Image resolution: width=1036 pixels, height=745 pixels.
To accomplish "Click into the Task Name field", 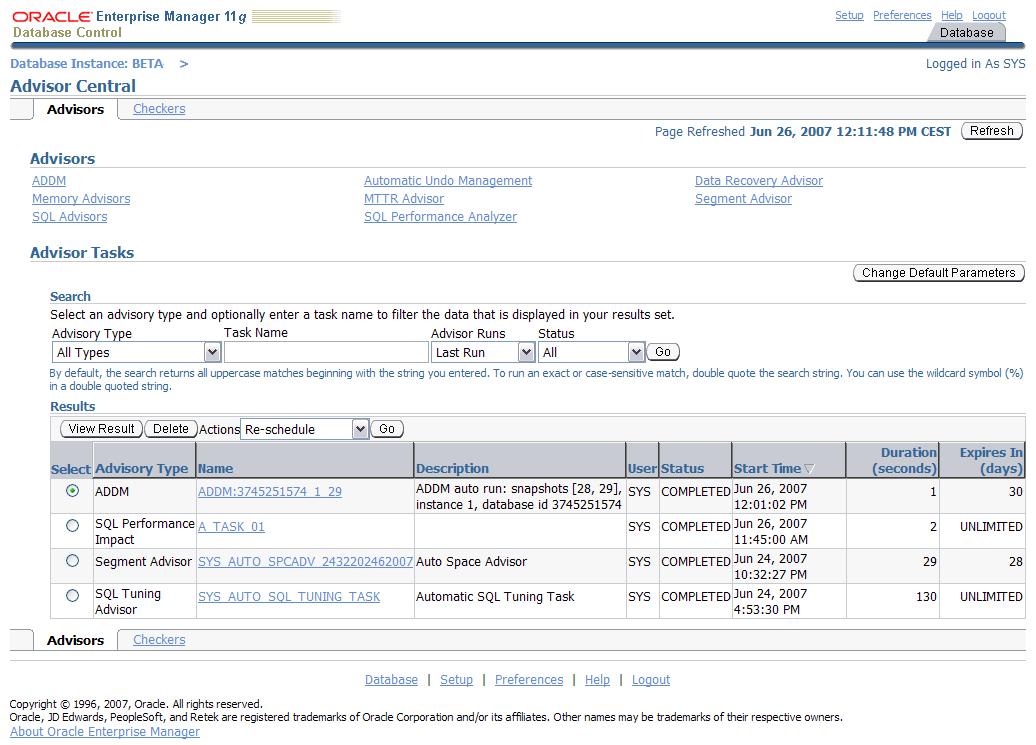I will pos(326,352).
